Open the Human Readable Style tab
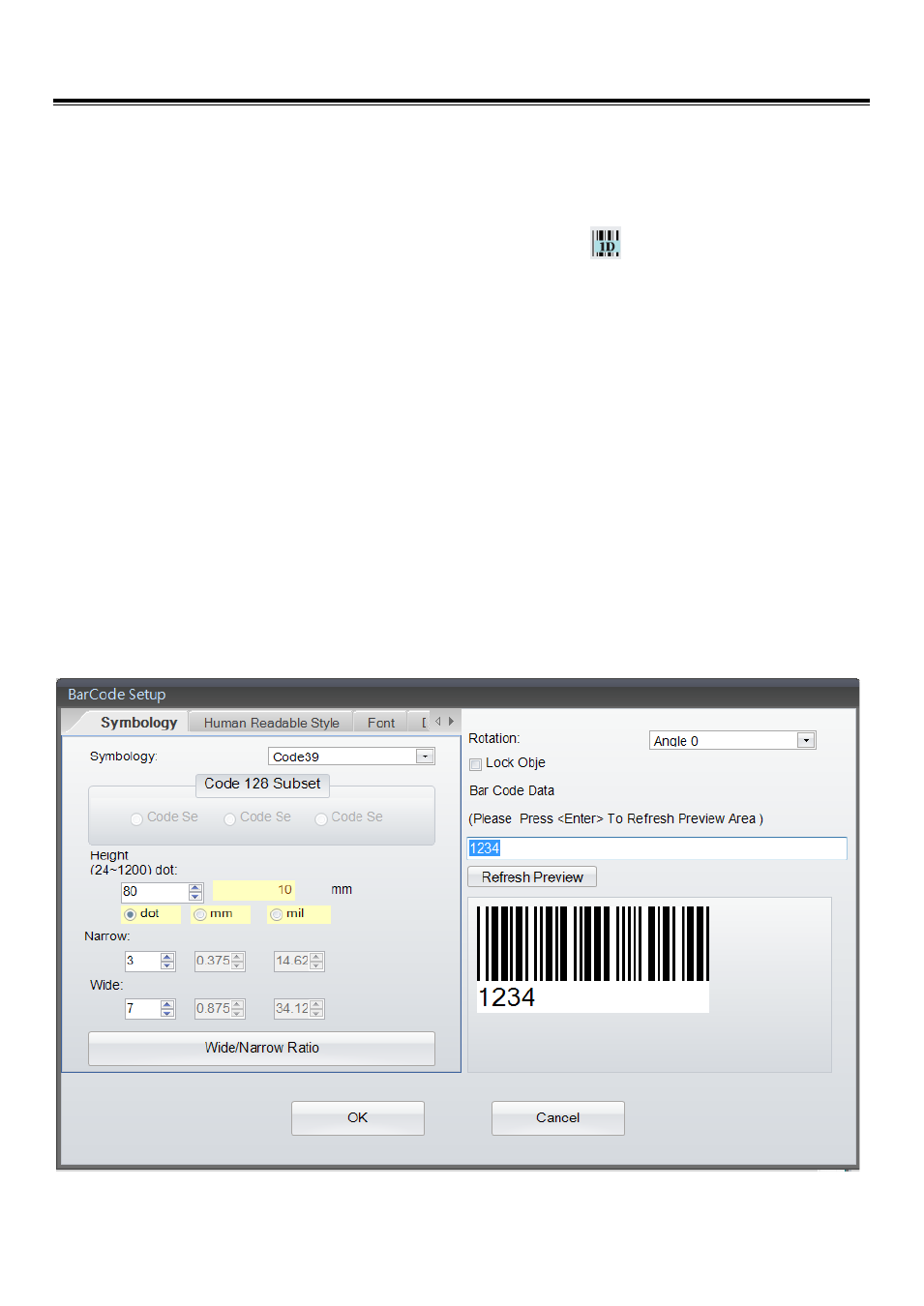The image size is (924, 1306). tap(271, 723)
